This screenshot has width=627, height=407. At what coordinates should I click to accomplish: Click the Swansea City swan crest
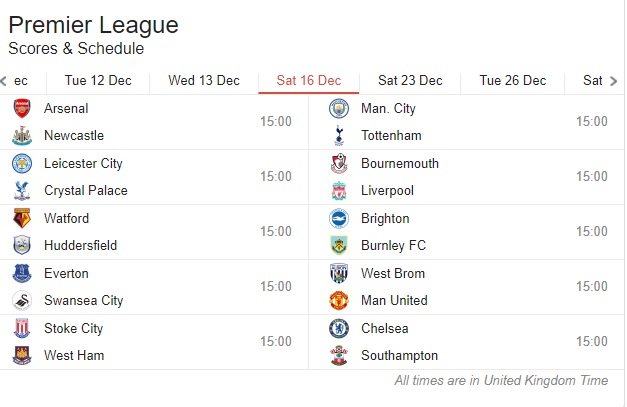pyautogui.click(x=22, y=300)
